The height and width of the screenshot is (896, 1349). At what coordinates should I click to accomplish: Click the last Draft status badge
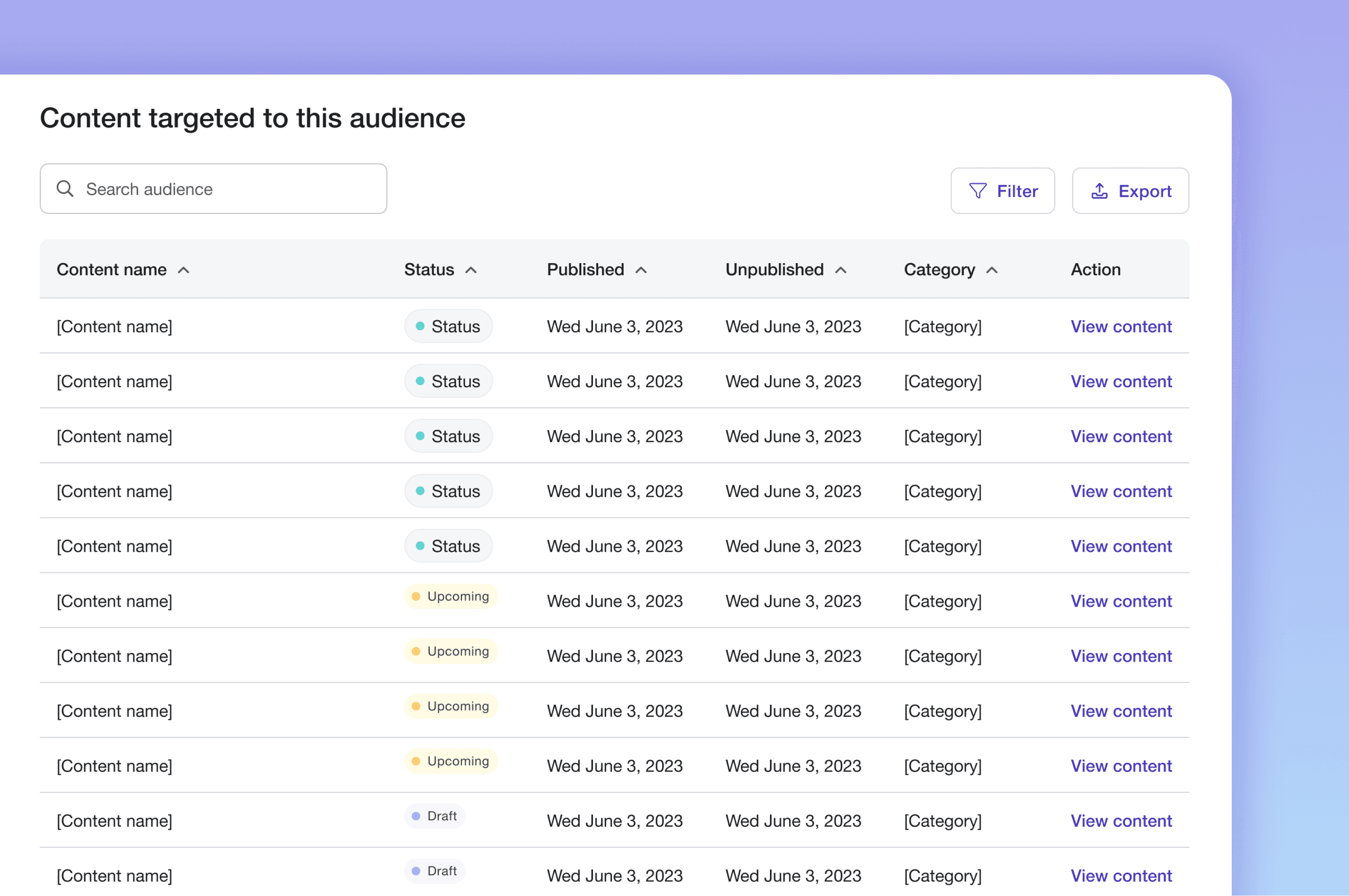coord(434,871)
